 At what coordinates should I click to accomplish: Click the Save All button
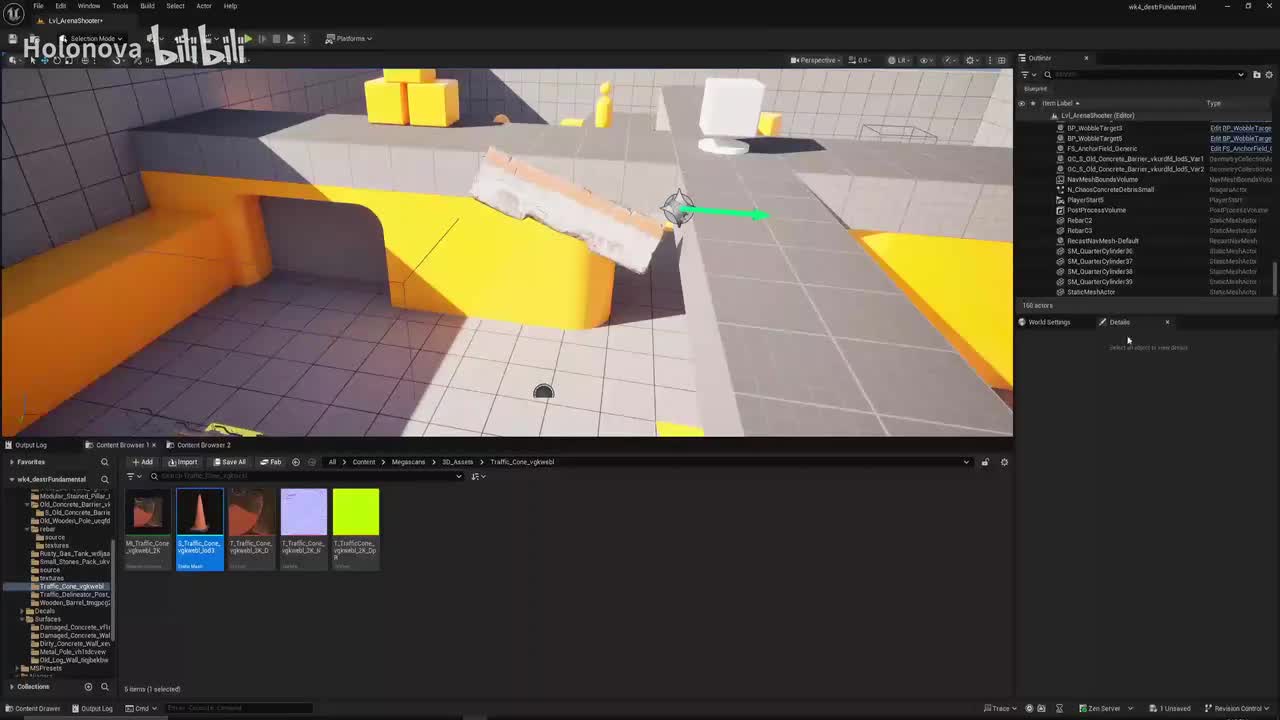coord(229,462)
